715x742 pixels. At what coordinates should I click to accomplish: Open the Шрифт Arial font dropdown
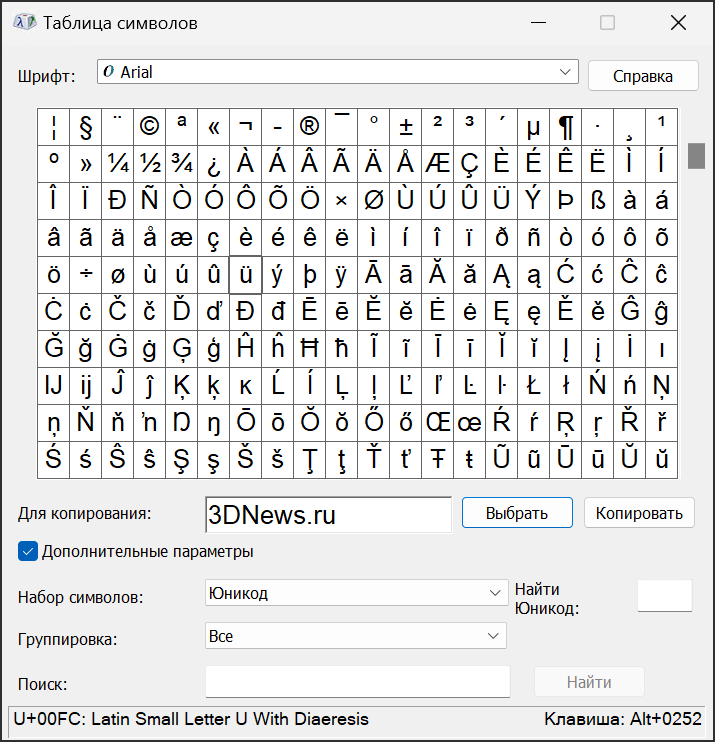tap(338, 72)
